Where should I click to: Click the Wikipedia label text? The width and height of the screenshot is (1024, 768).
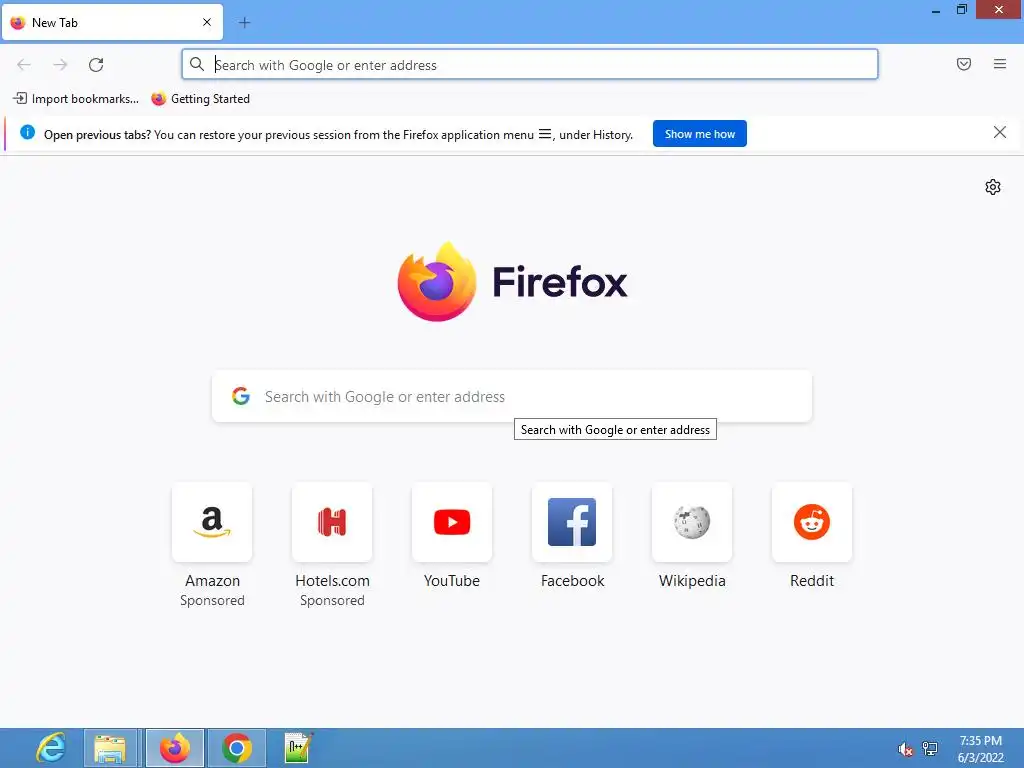click(692, 581)
